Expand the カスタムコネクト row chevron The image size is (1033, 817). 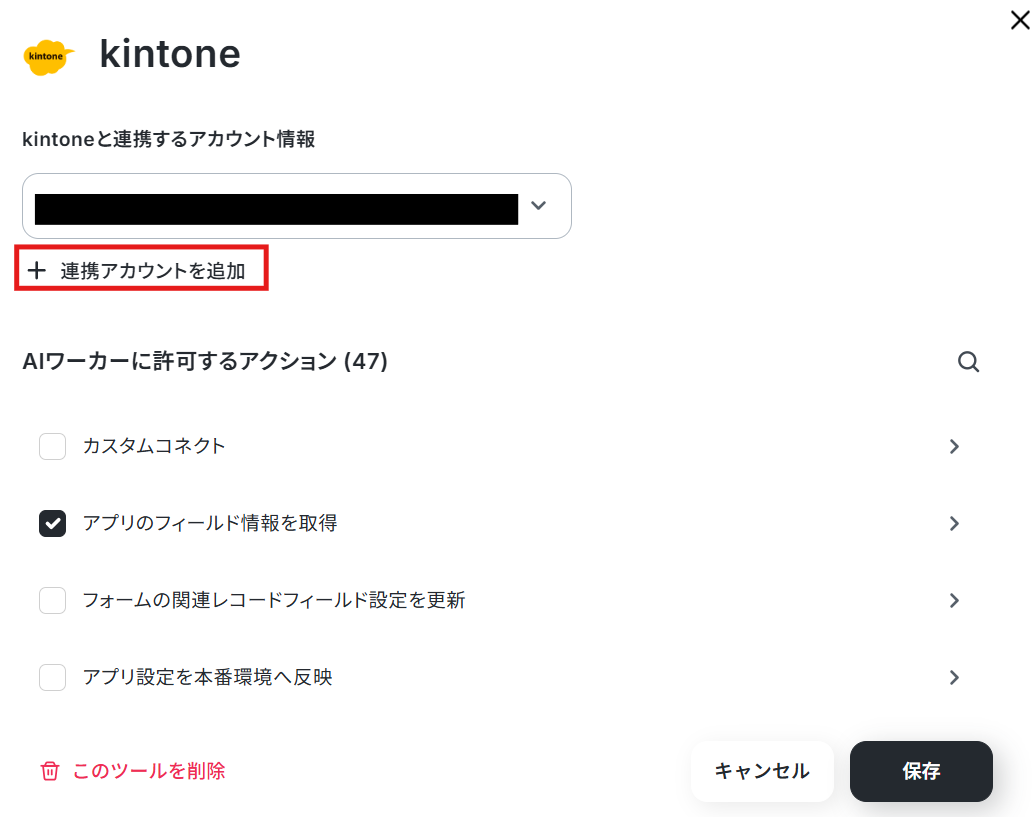954,447
